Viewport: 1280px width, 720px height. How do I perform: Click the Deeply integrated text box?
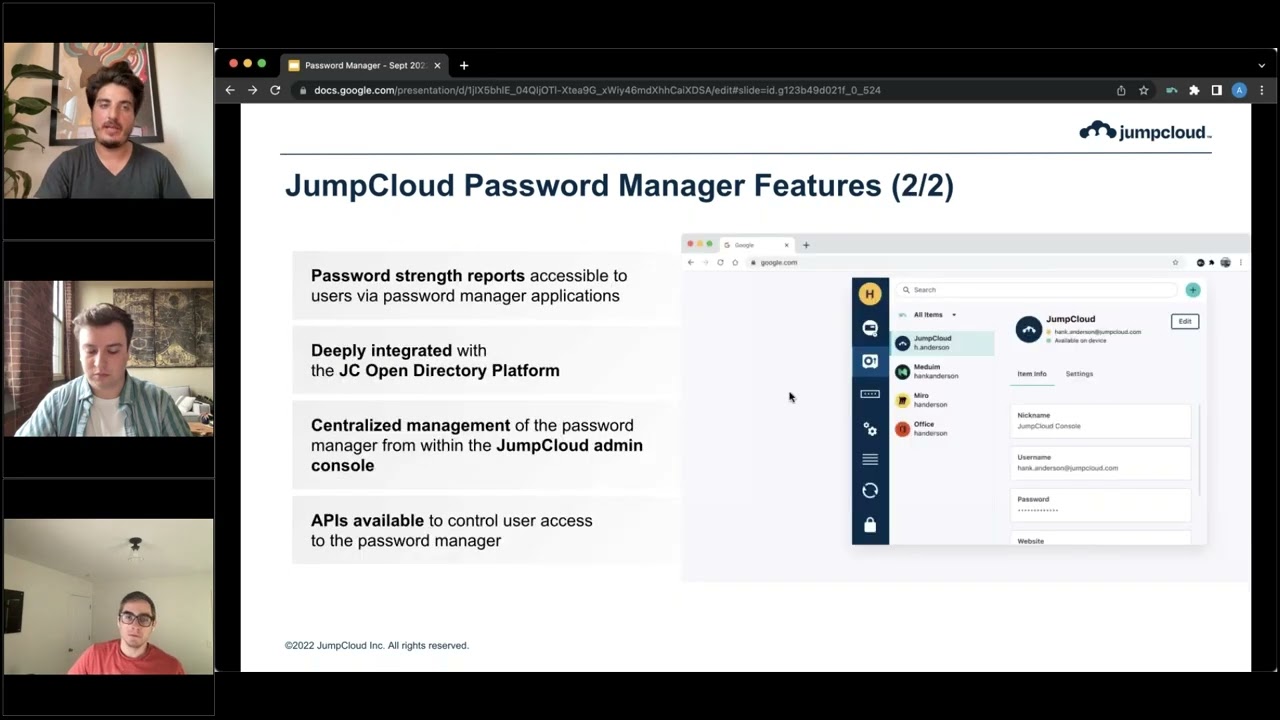[486, 361]
